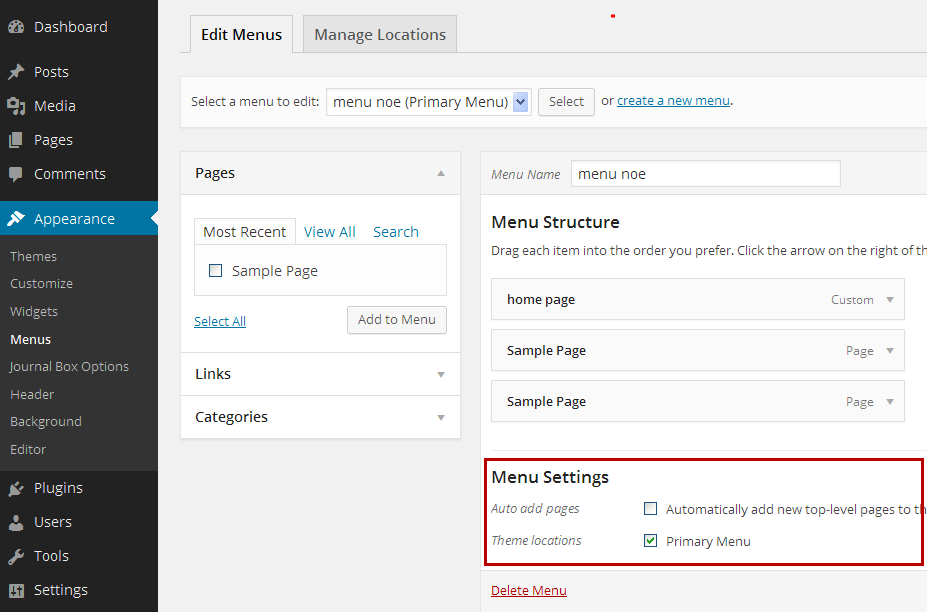Click the Dashboard gauge icon

[x=16, y=27]
